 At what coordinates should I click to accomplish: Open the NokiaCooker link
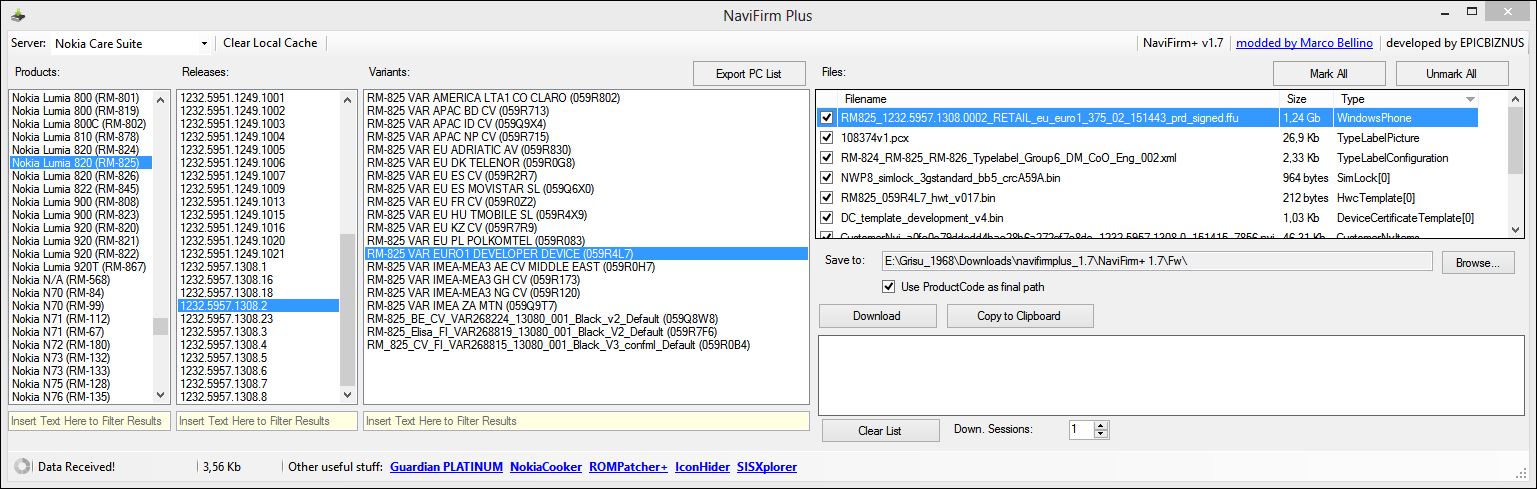545,467
